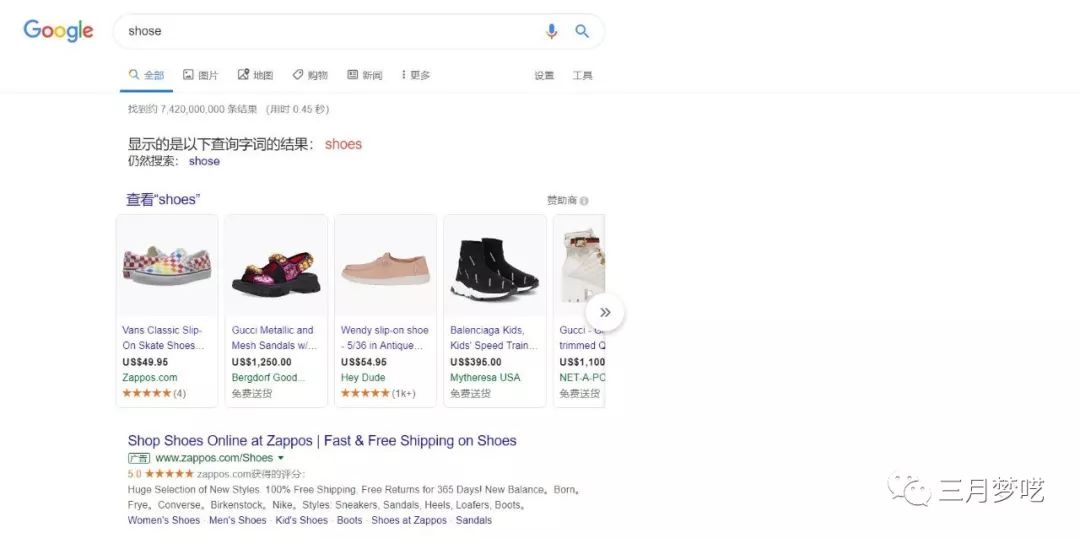The width and height of the screenshot is (1080, 538).
Task: Expand the 更多 (More) menu
Action: 416,75
